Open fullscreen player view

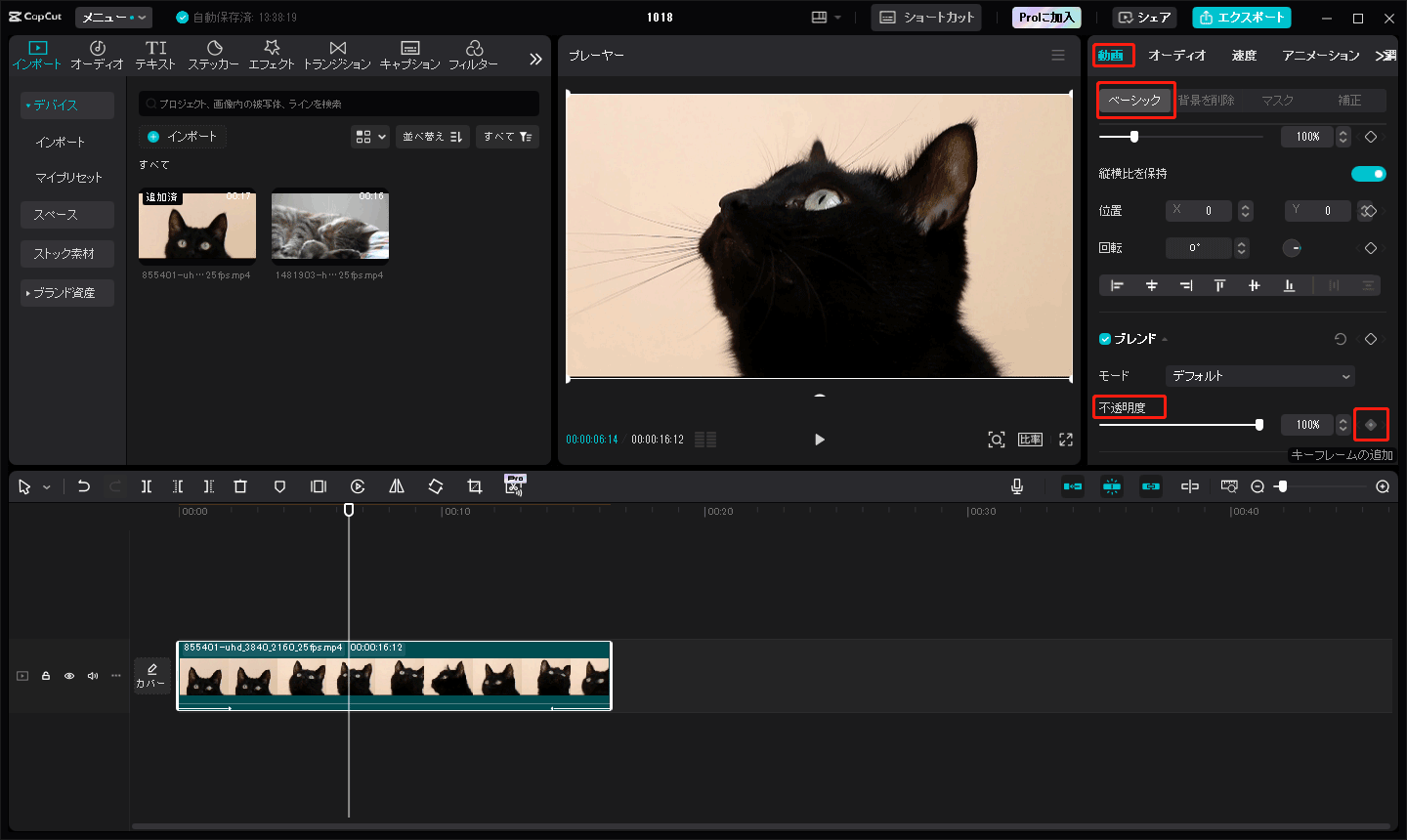tap(1066, 440)
